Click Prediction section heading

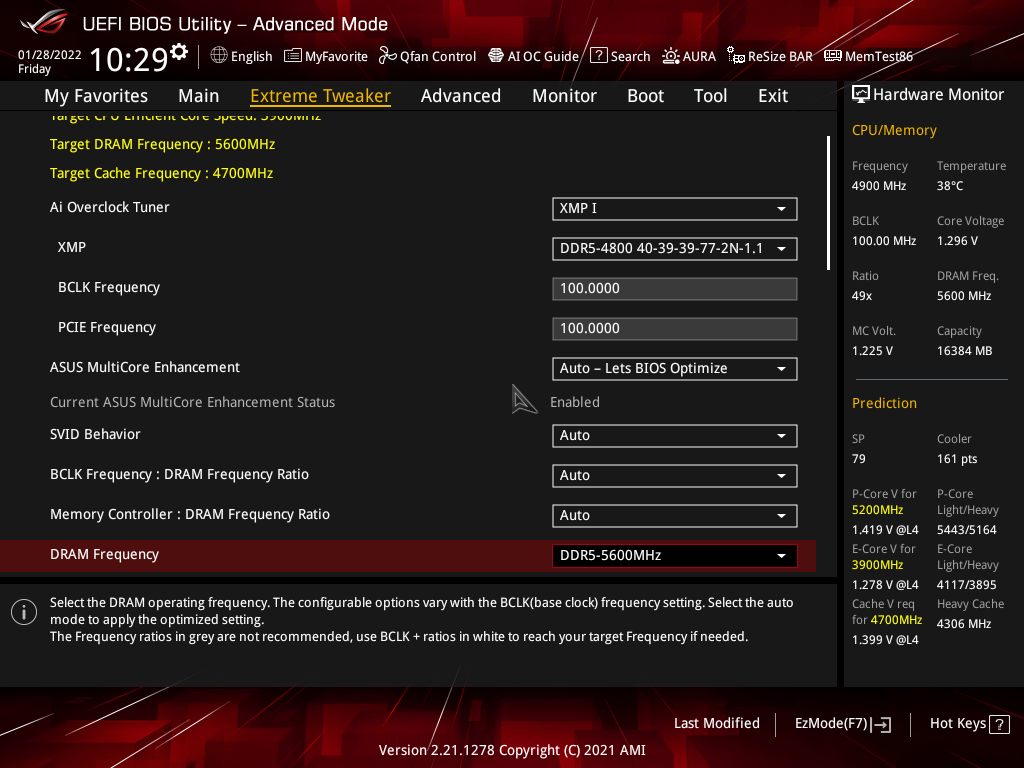click(x=884, y=404)
